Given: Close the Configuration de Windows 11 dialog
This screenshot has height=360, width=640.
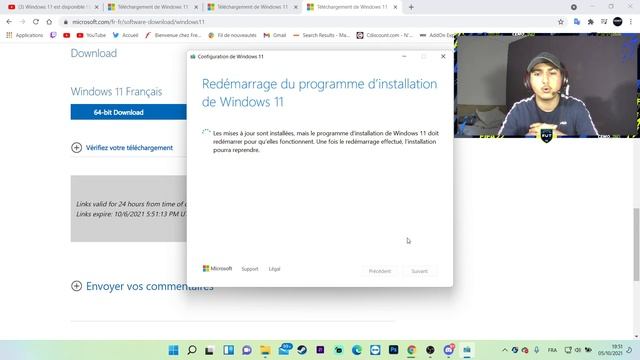Looking at the screenshot, I should click(443, 56).
